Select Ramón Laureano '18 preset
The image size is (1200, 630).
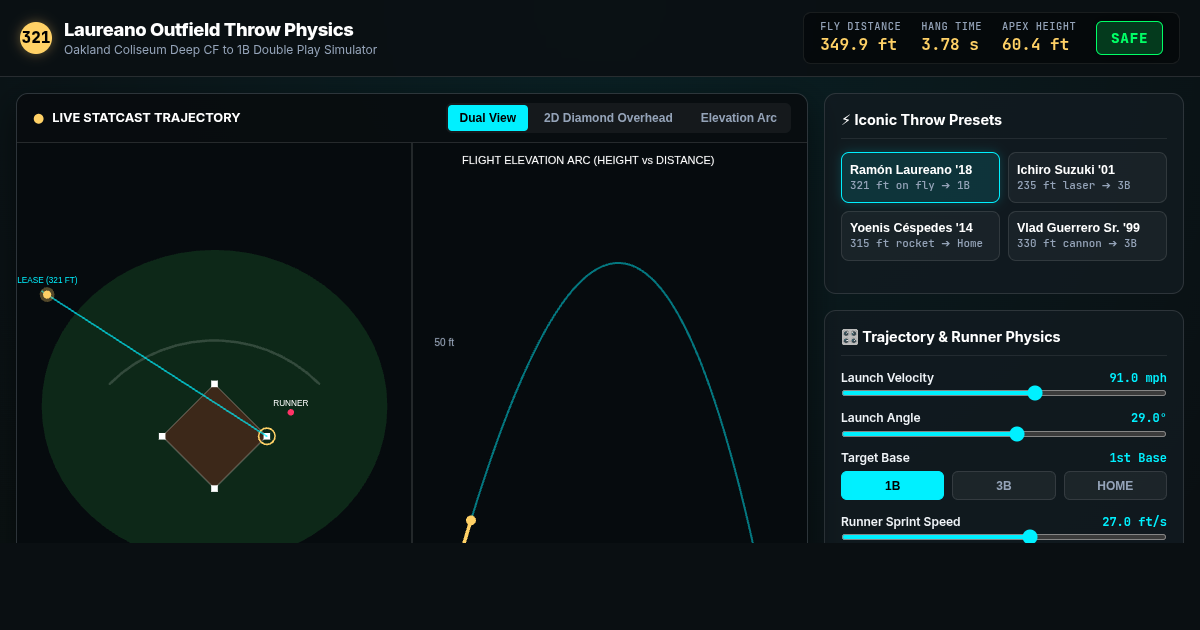click(920, 177)
